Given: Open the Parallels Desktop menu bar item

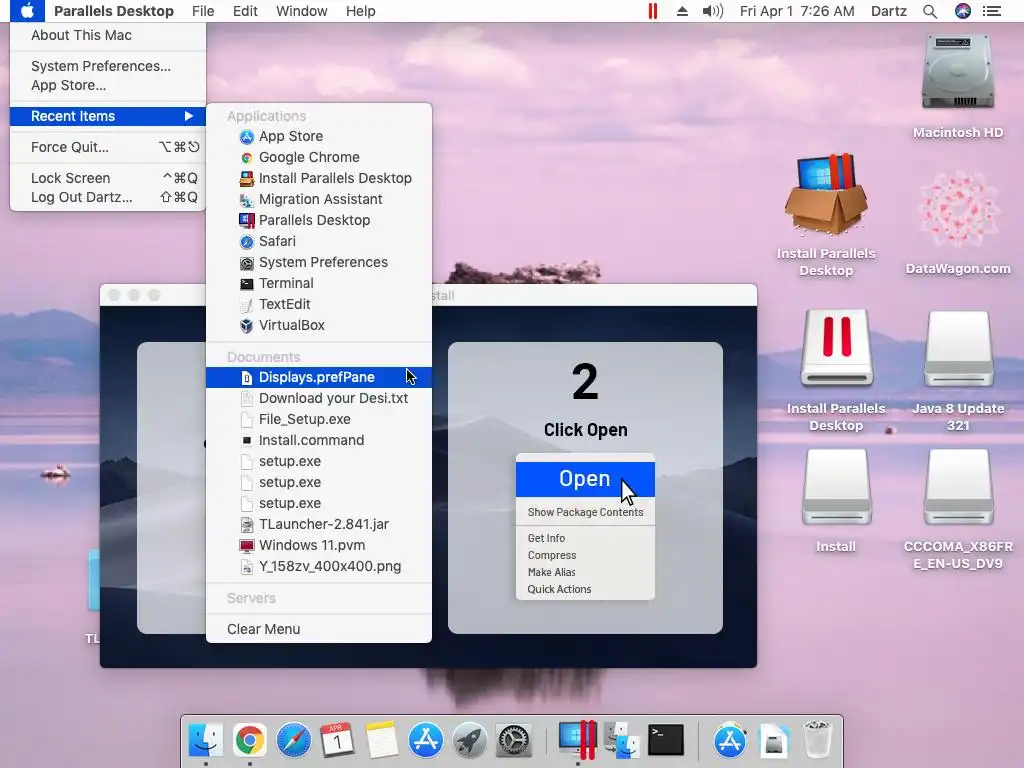Looking at the screenshot, I should click(114, 11).
